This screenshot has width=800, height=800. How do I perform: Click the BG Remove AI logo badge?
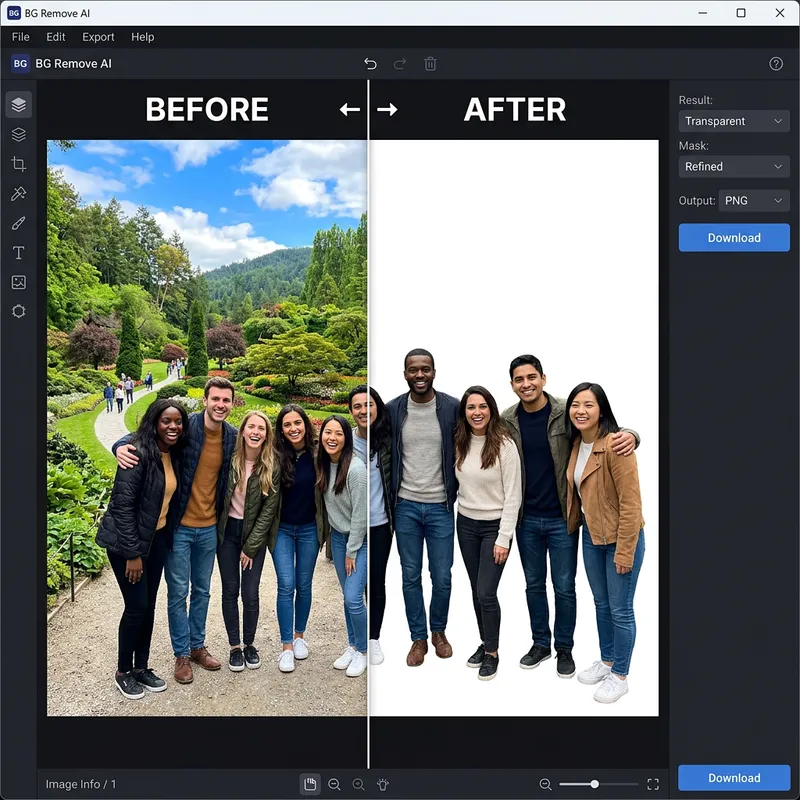pyautogui.click(x=19, y=63)
